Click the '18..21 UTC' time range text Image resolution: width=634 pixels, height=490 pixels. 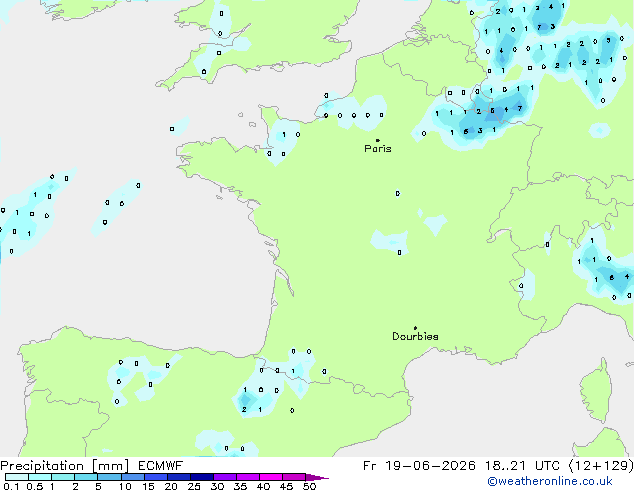(522, 466)
